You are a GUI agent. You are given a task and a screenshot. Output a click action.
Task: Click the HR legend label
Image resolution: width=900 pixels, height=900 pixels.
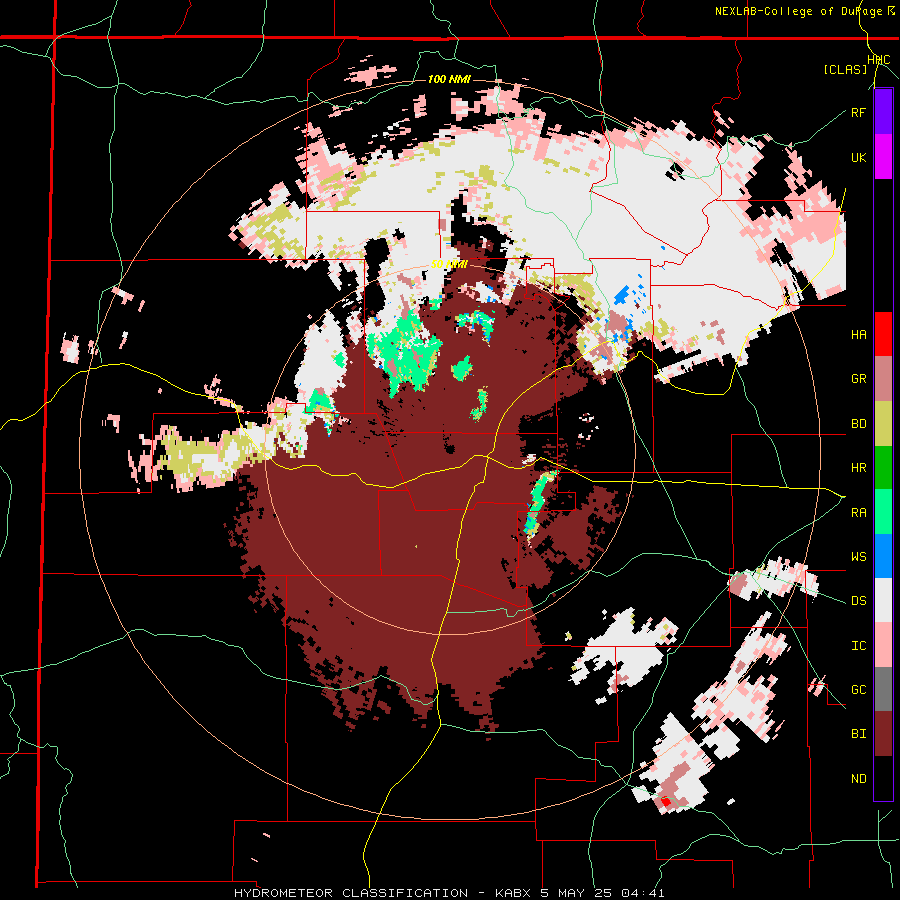(x=858, y=468)
